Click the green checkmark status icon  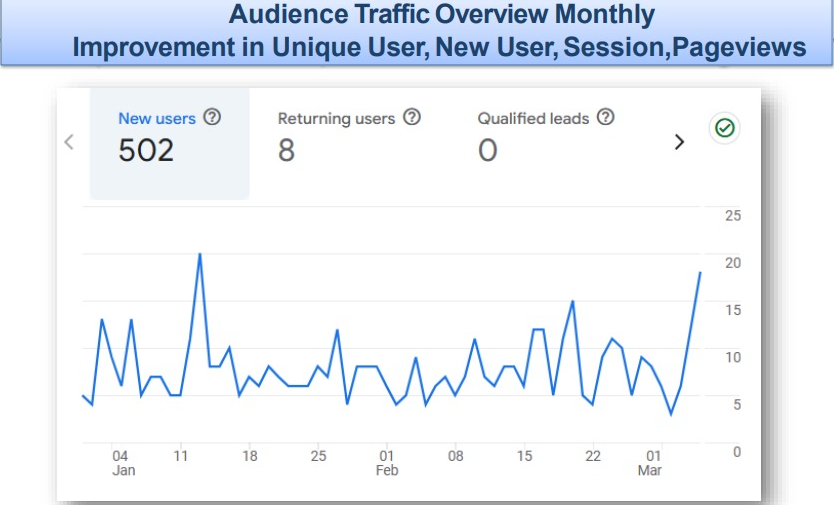pyautogui.click(x=723, y=128)
